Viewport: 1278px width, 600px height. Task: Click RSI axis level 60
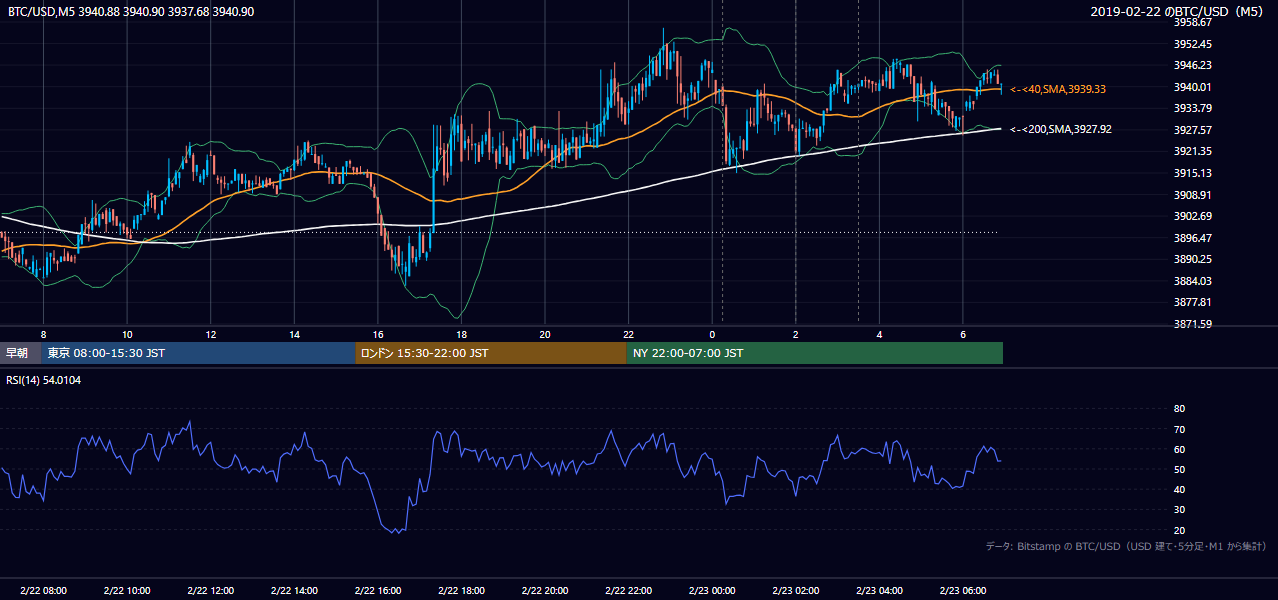pos(1180,449)
